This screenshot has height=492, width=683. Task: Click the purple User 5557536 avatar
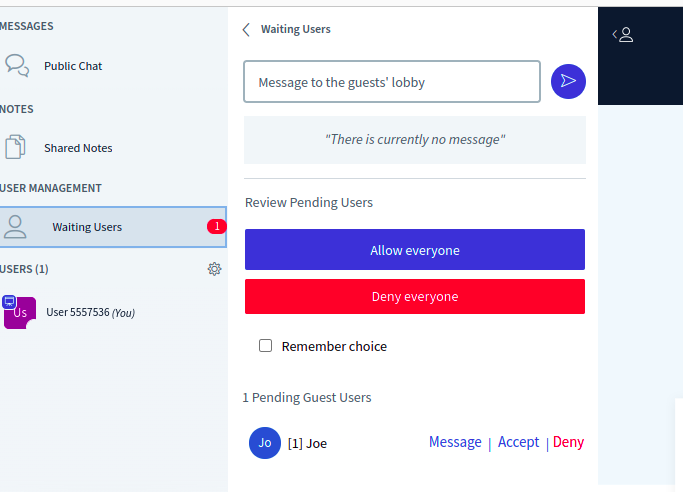click(x=19, y=312)
